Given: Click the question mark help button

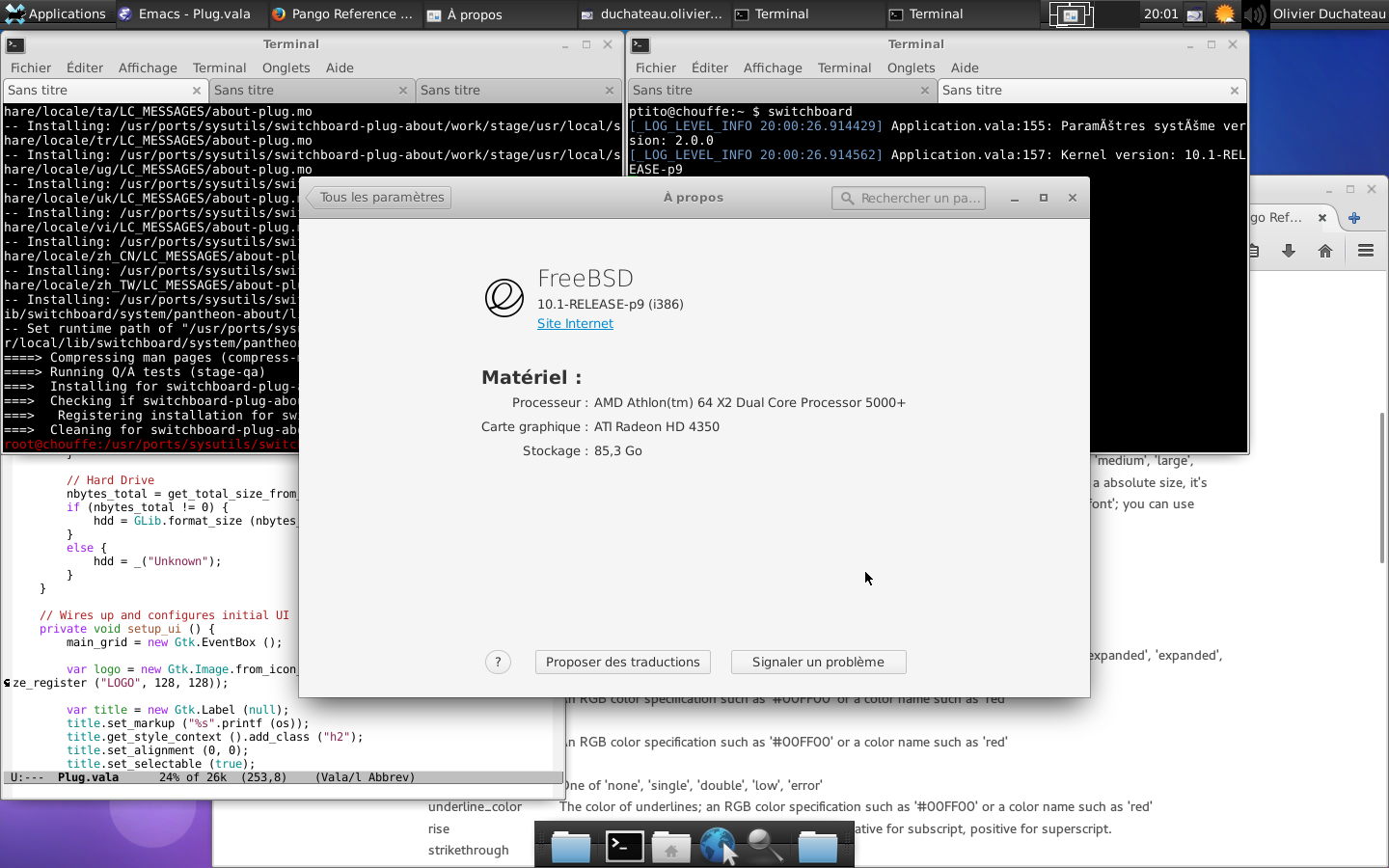Looking at the screenshot, I should pos(498,663).
